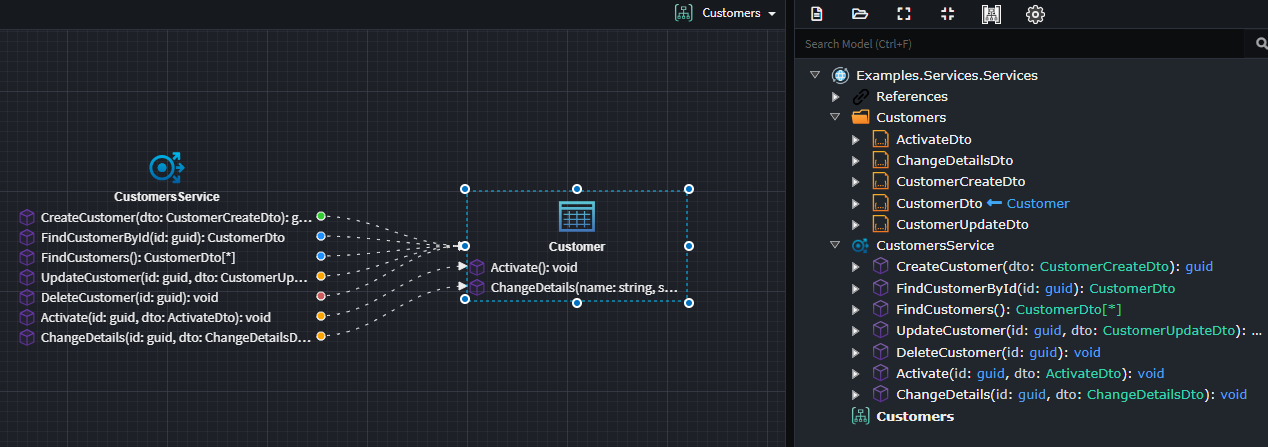Expand the References tree node
The width and height of the screenshot is (1268, 447).
pos(836,97)
